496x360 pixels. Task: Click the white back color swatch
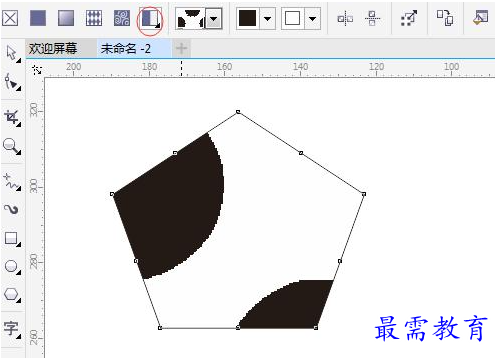click(292, 18)
